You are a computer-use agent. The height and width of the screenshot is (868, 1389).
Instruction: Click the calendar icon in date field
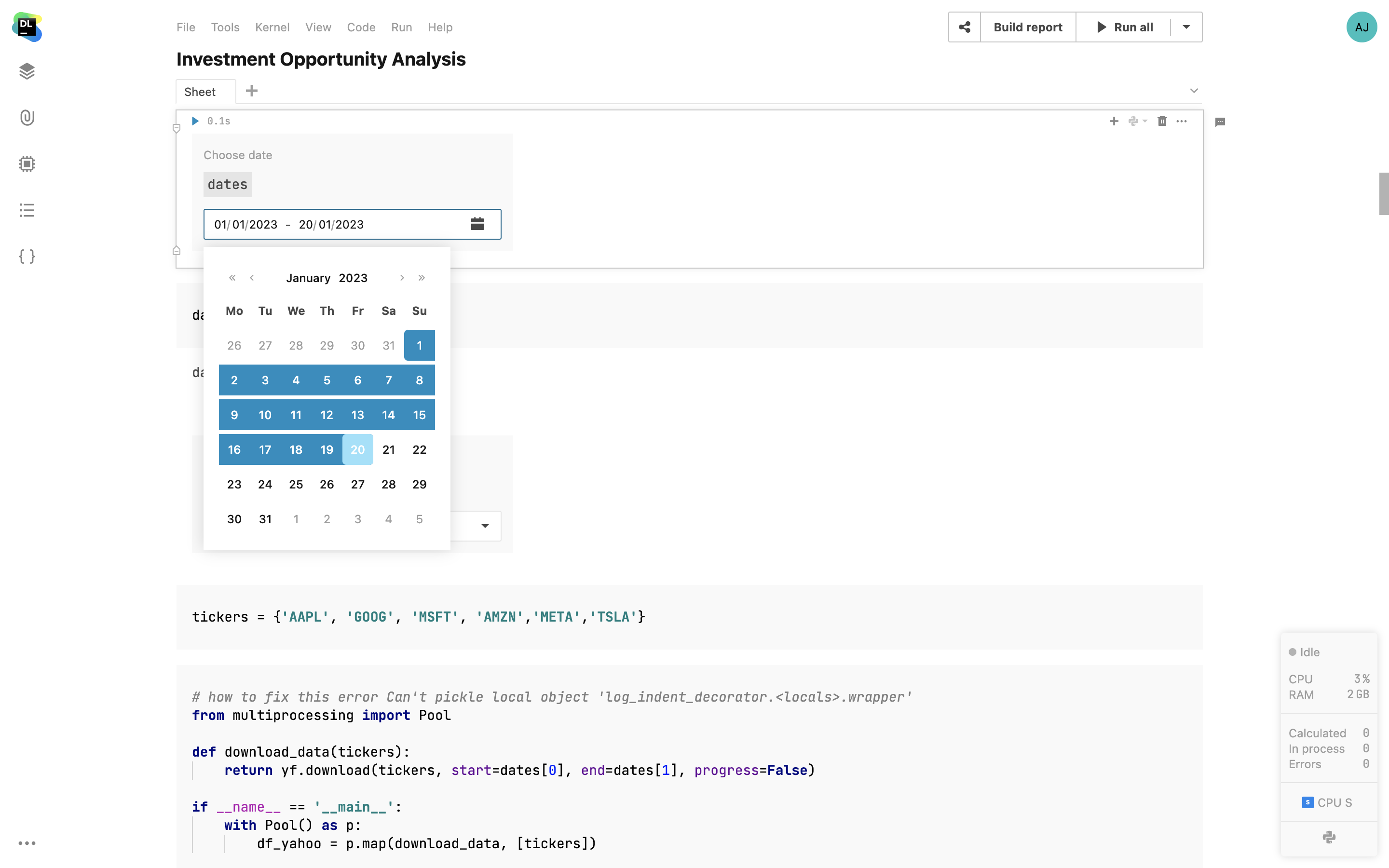coord(477,224)
